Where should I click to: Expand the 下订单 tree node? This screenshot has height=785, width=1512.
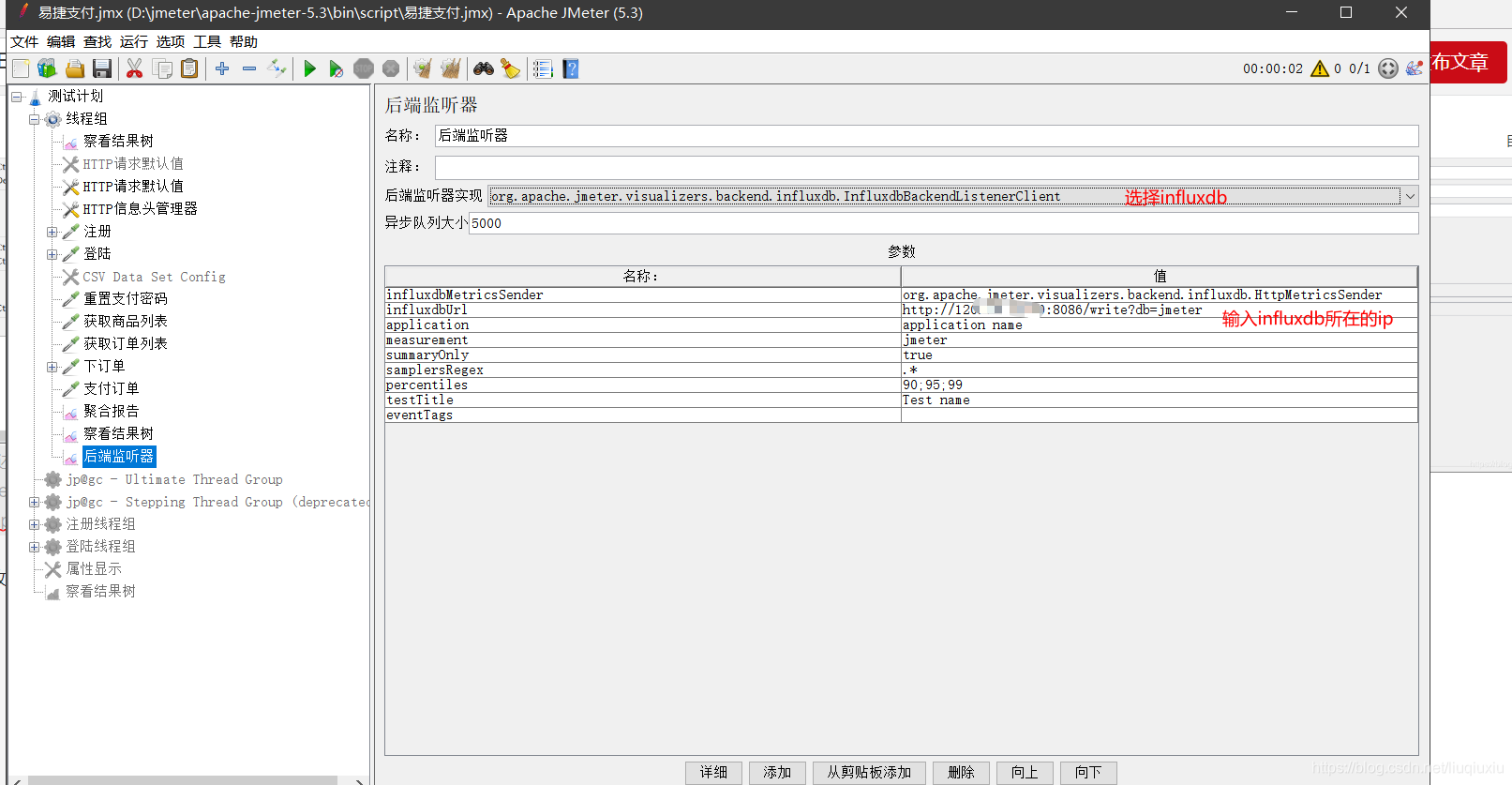(x=52, y=367)
